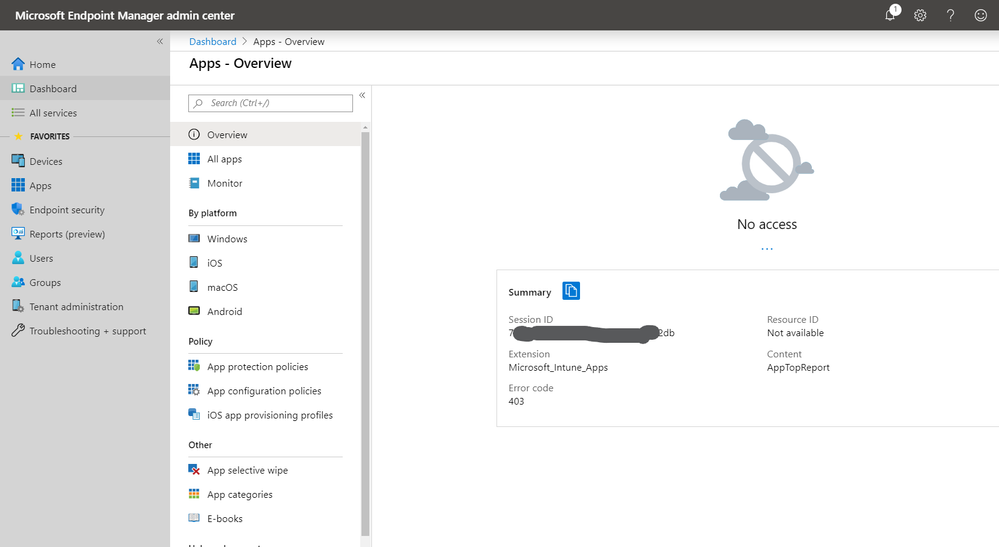Click the All apps grid icon
Screen dimensions: 999x547
[x=194, y=159]
